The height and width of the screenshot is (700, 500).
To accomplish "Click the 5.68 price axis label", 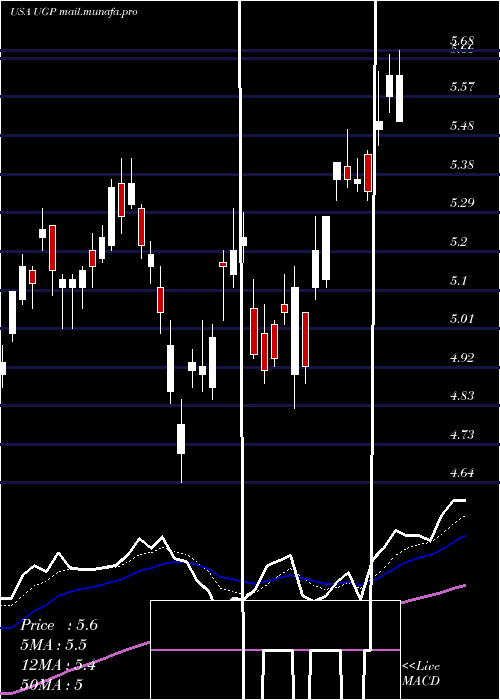I will pos(462,41).
